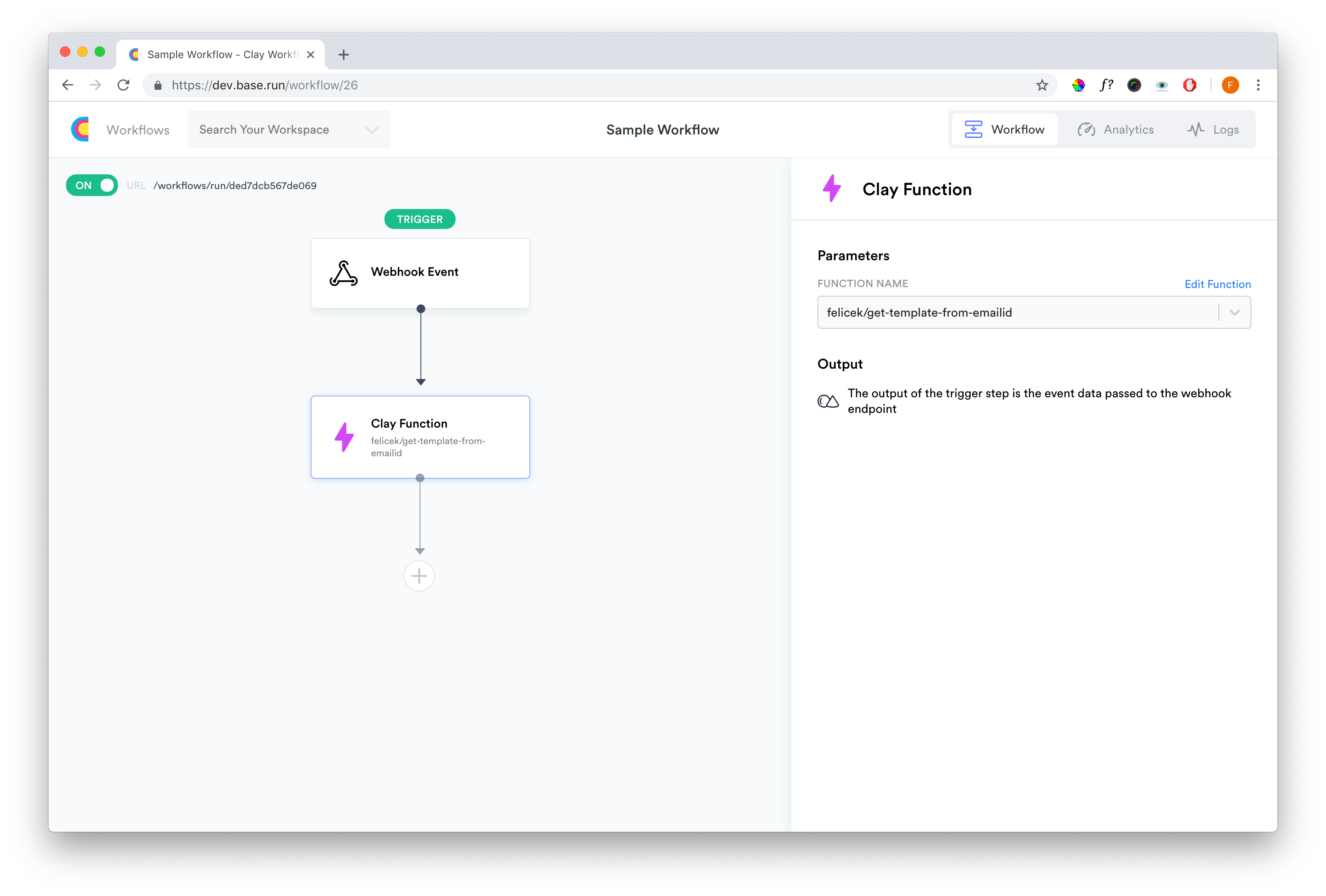
Task: Open the orange F profile avatar
Action: pyautogui.click(x=1230, y=85)
